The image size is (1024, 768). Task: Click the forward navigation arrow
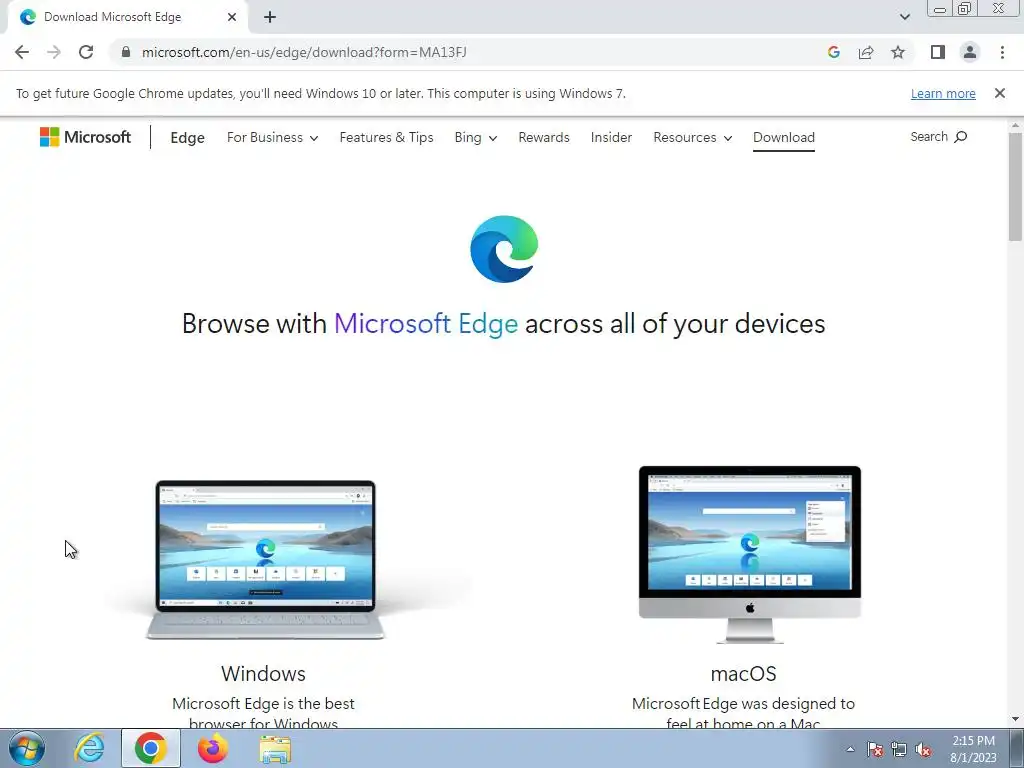[54, 52]
